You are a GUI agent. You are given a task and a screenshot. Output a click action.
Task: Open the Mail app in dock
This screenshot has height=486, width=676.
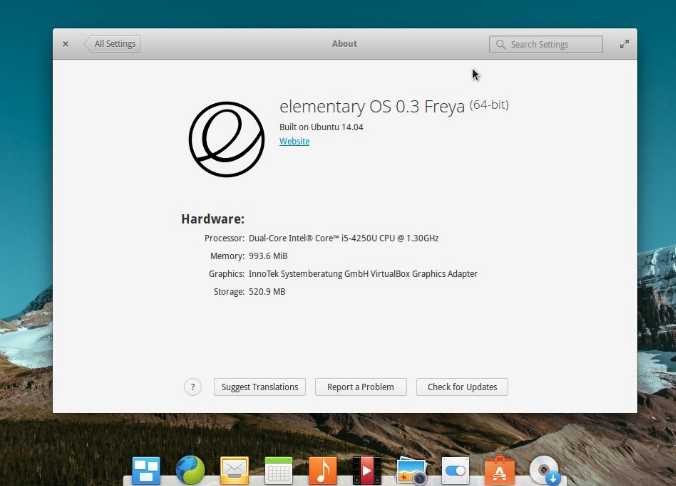click(x=234, y=470)
